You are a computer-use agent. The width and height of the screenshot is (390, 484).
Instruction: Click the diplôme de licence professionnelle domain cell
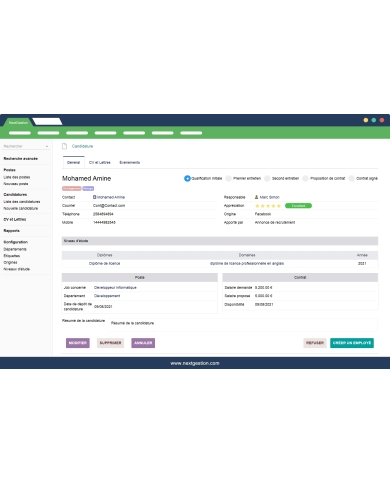point(247,263)
